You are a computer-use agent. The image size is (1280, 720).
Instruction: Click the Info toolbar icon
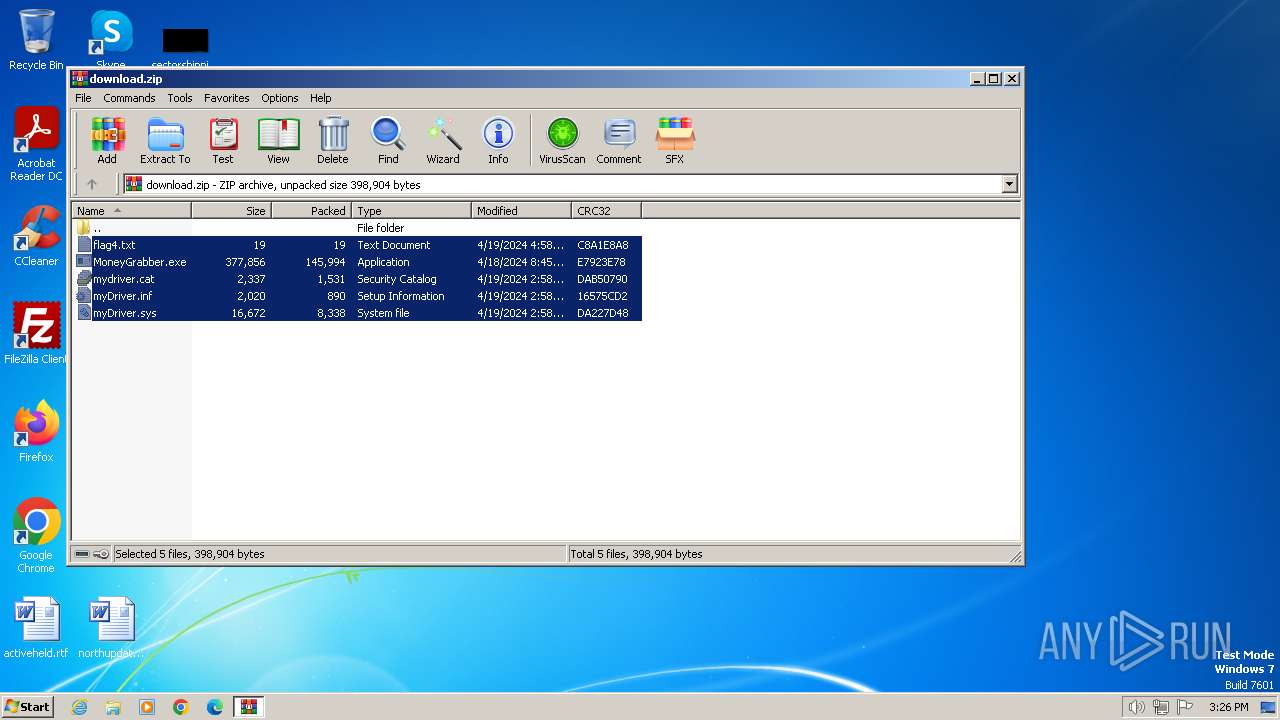pyautogui.click(x=498, y=140)
